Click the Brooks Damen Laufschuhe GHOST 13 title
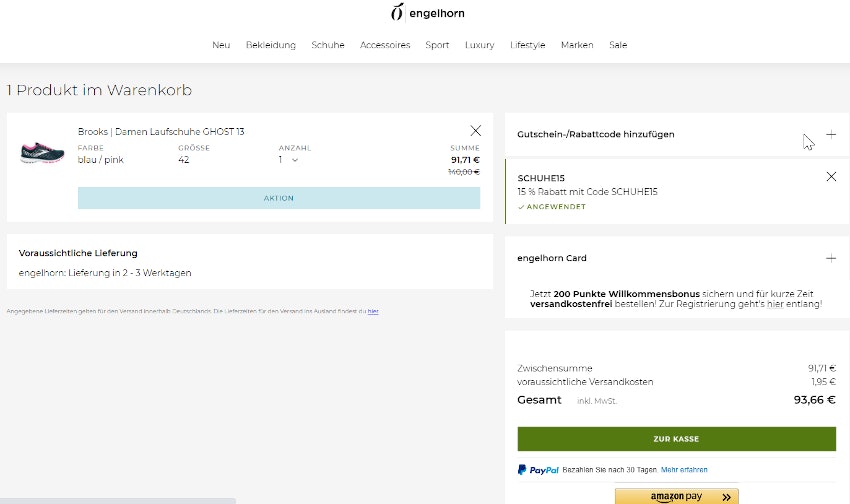The height and width of the screenshot is (504, 850). [161, 132]
